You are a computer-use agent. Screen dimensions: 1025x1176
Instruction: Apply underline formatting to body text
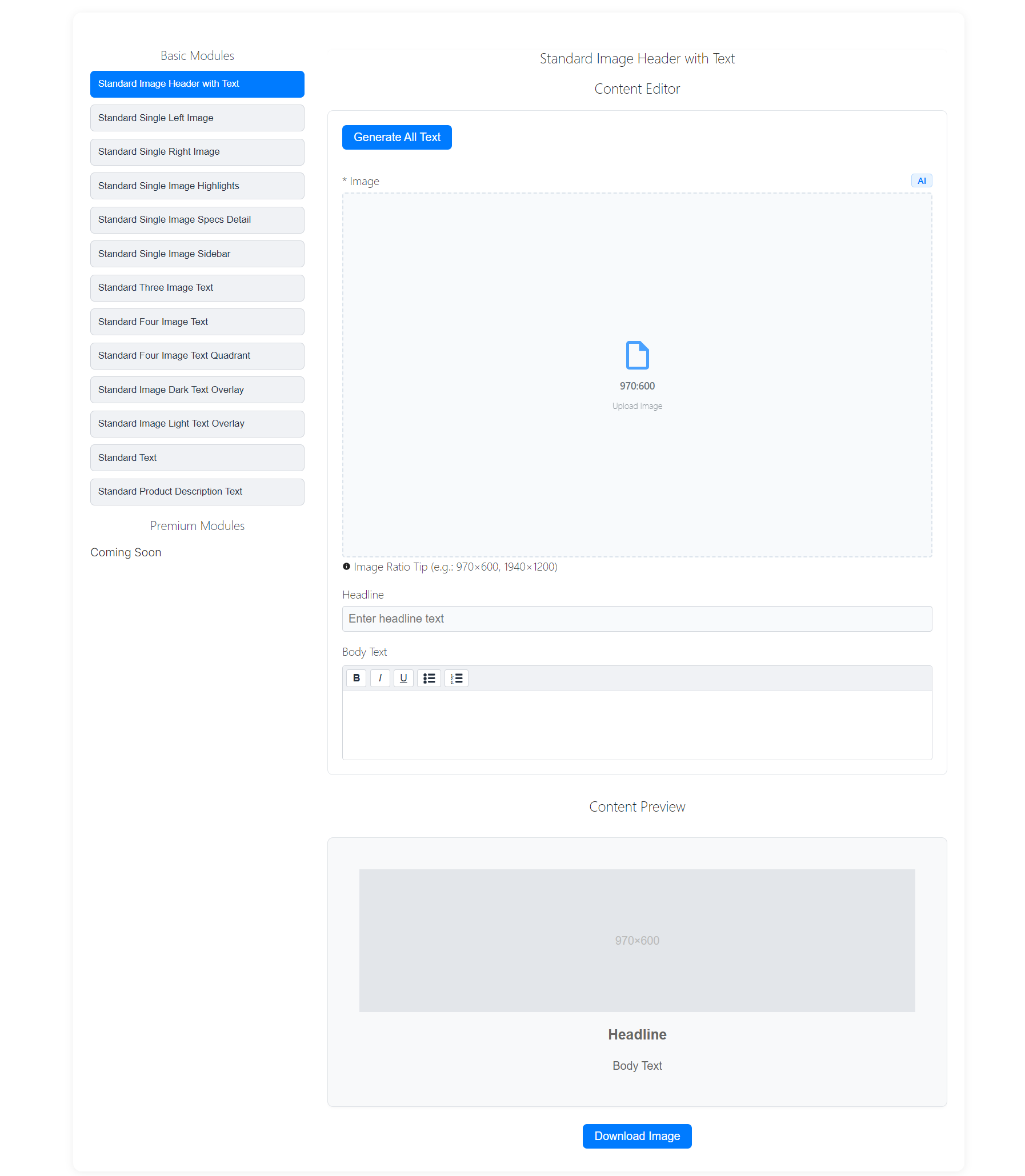(404, 678)
